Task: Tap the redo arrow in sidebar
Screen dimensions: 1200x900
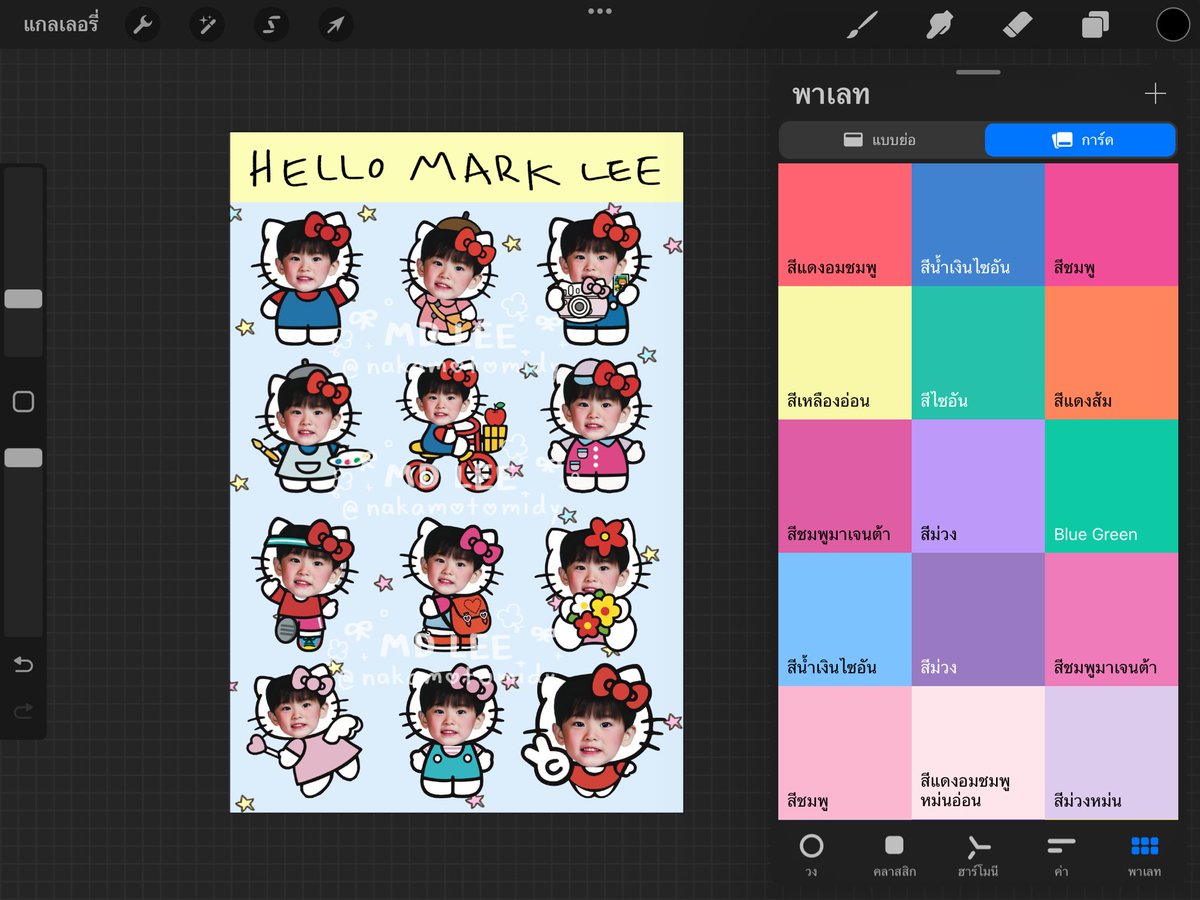Action: [23, 711]
